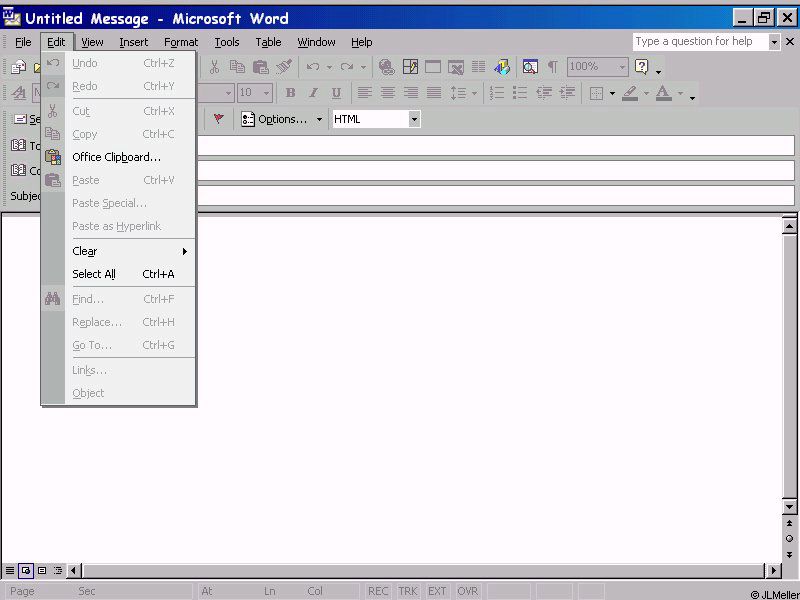Open the Insert Hyperlink globe icon
Screen dimensions: 800x600
(x=386, y=67)
